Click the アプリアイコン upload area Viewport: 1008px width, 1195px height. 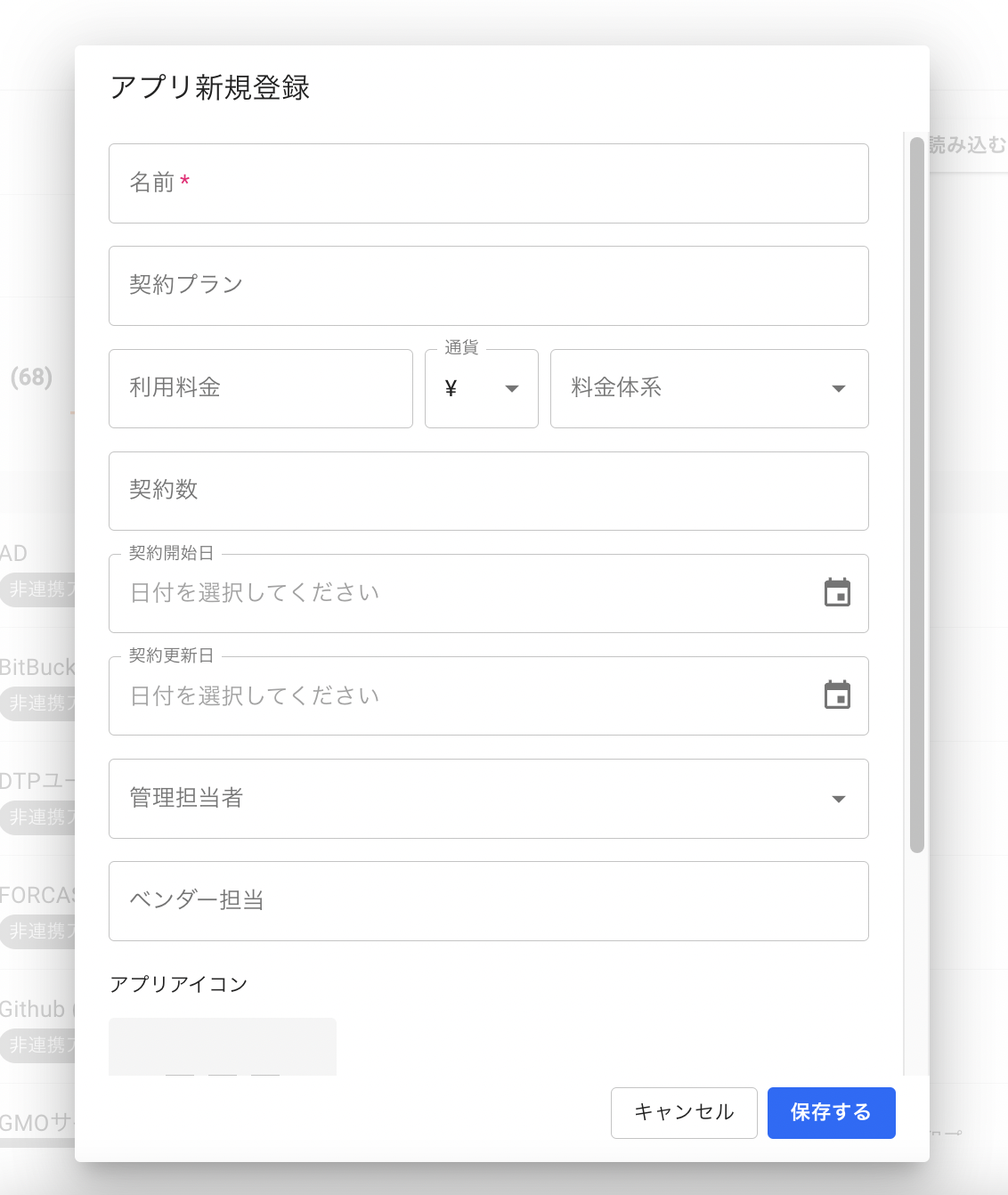[223, 1047]
